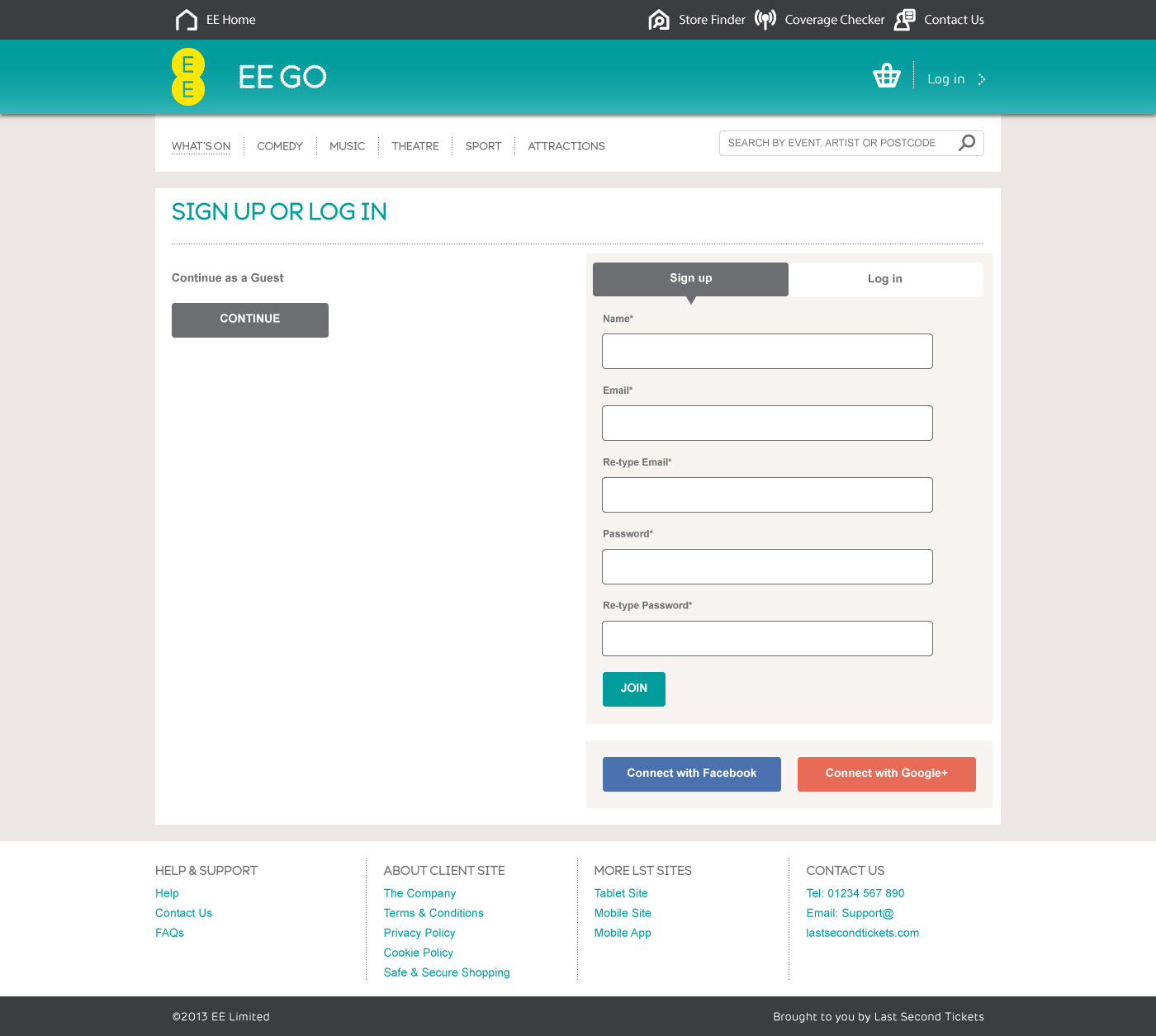Open the FAQs footer link
Image resolution: width=1156 pixels, height=1036 pixels.
click(x=169, y=933)
